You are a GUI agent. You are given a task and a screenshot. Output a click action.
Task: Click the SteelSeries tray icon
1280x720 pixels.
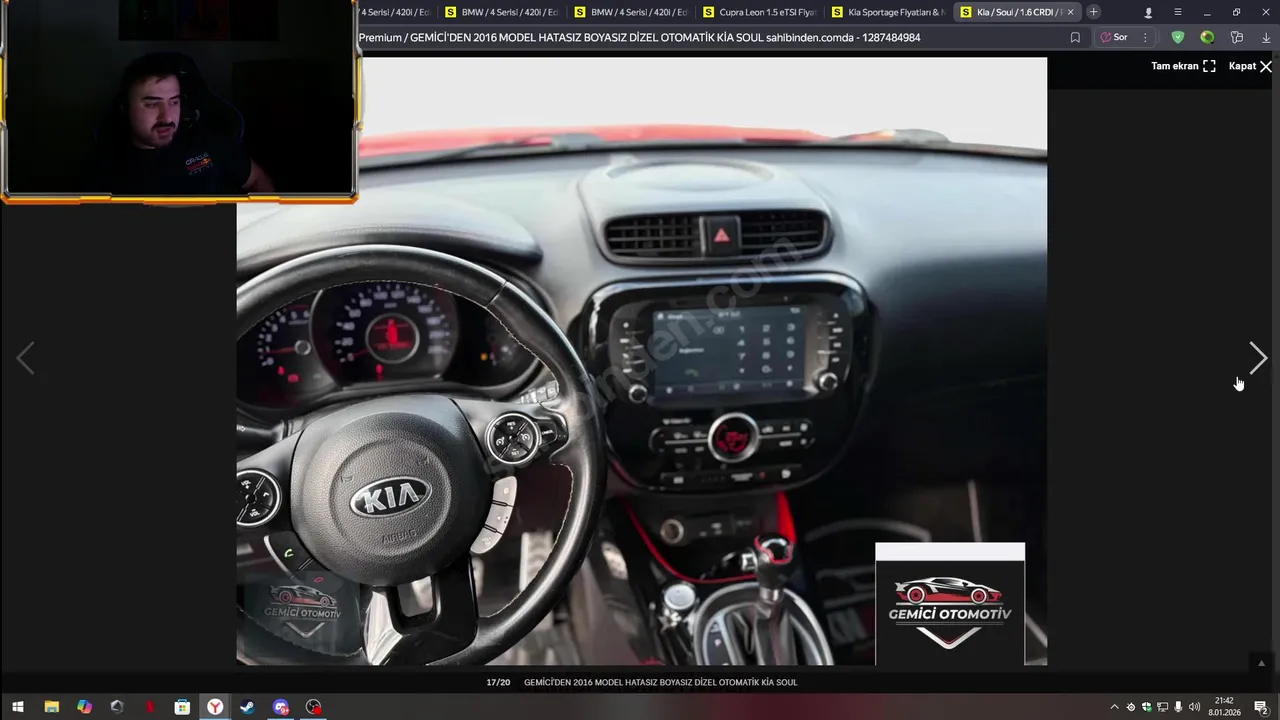(x=1131, y=707)
